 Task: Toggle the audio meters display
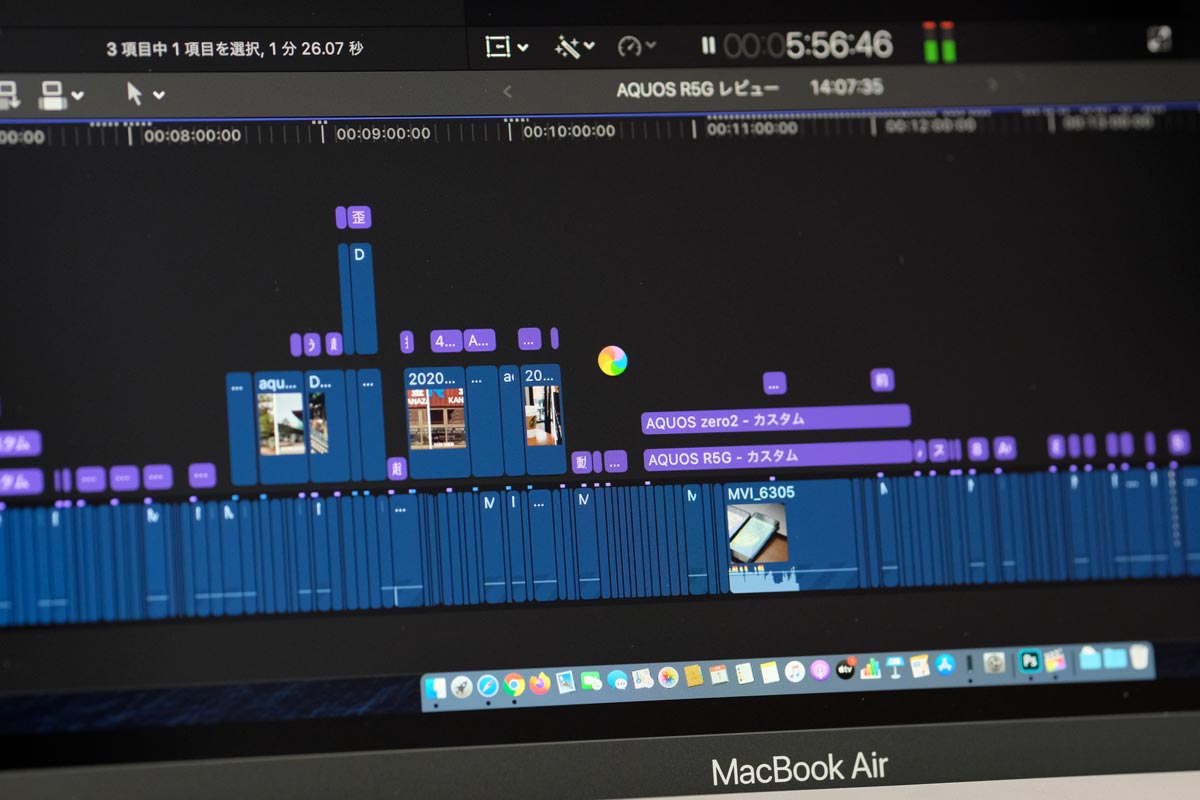coord(939,43)
